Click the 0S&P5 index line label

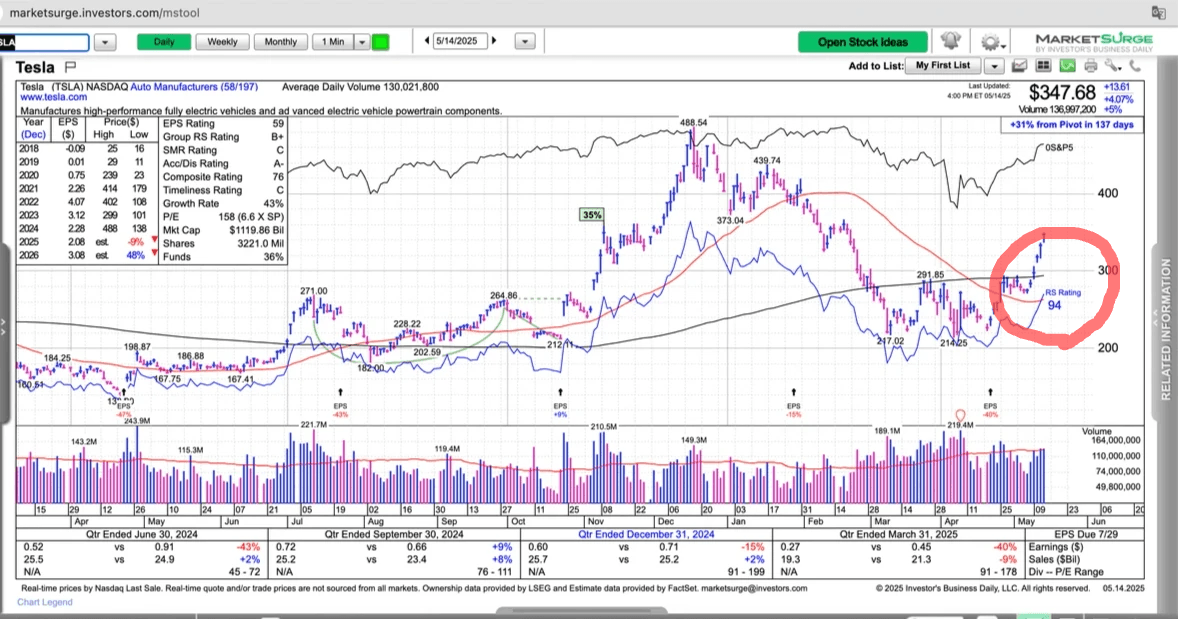(1059, 148)
